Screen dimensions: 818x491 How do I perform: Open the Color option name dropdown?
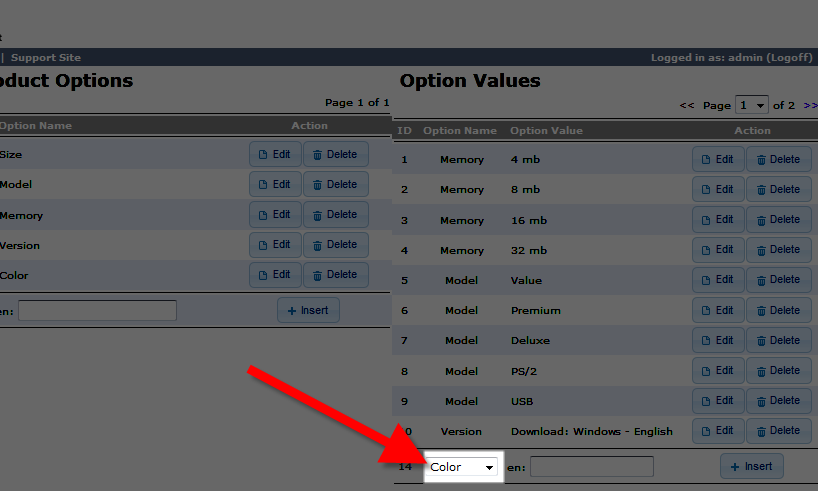click(x=462, y=467)
